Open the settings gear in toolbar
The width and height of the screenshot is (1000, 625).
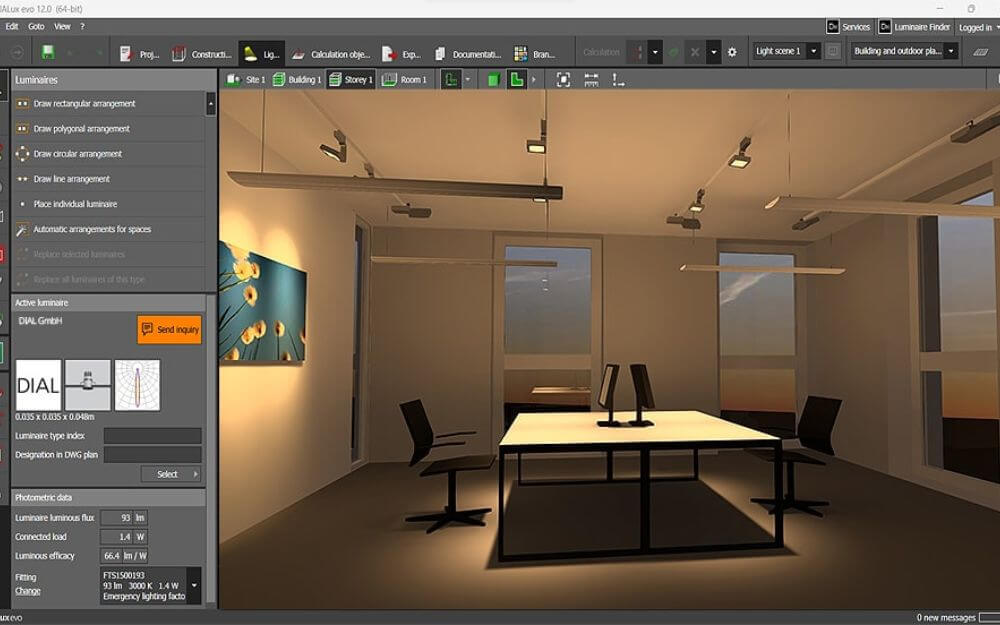tap(732, 52)
